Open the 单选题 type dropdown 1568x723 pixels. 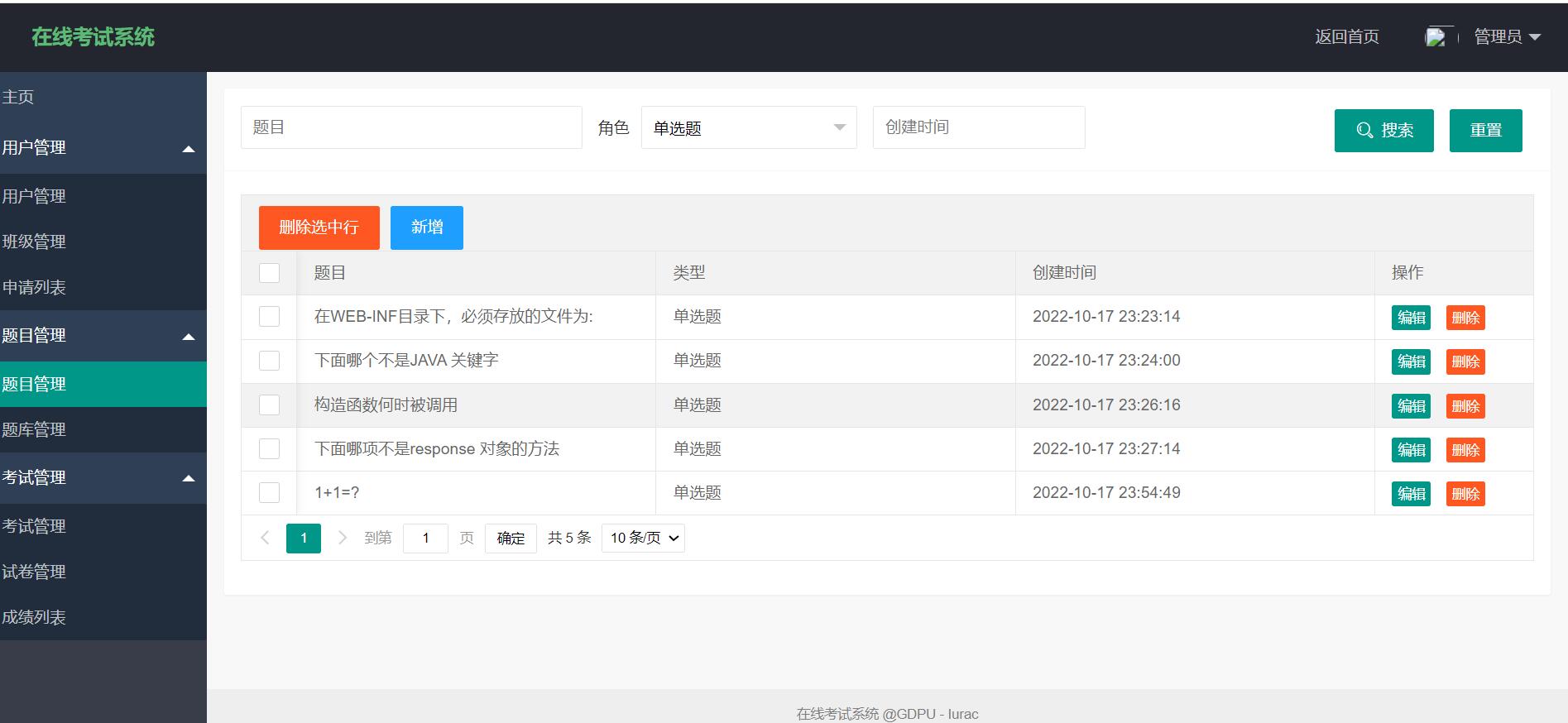[x=749, y=127]
